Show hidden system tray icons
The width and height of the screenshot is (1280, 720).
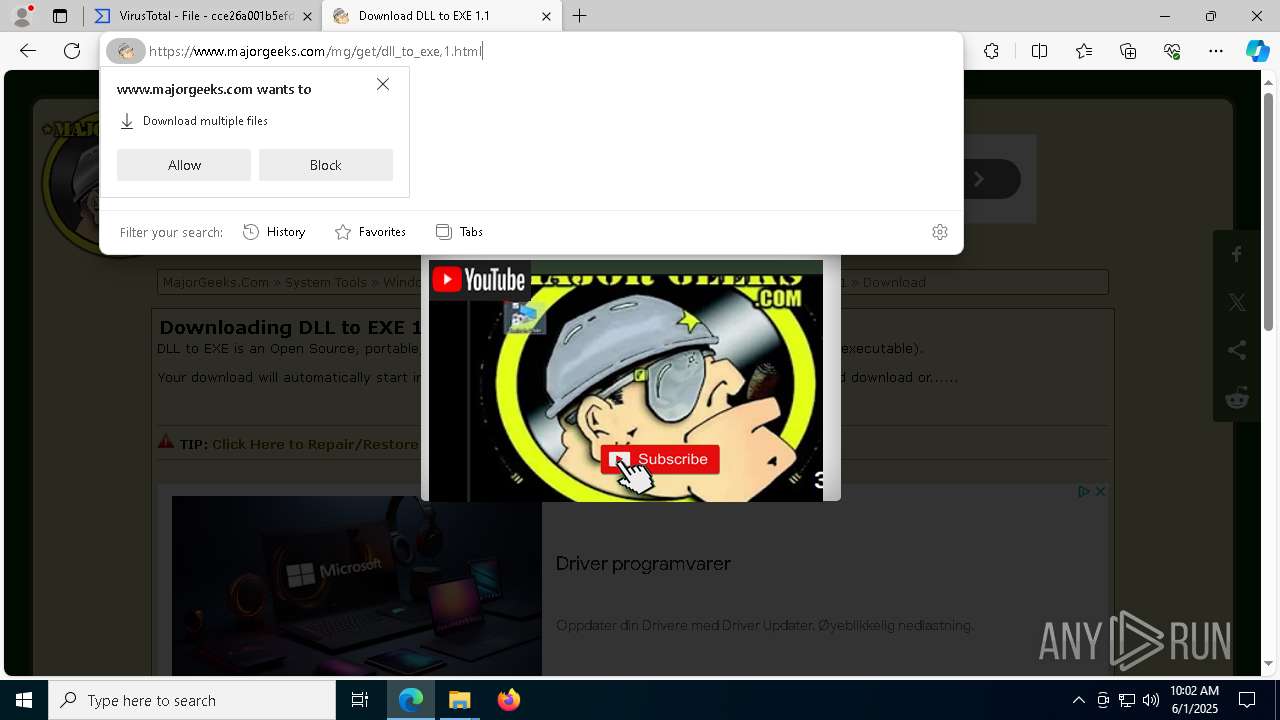click(1078, 700)
